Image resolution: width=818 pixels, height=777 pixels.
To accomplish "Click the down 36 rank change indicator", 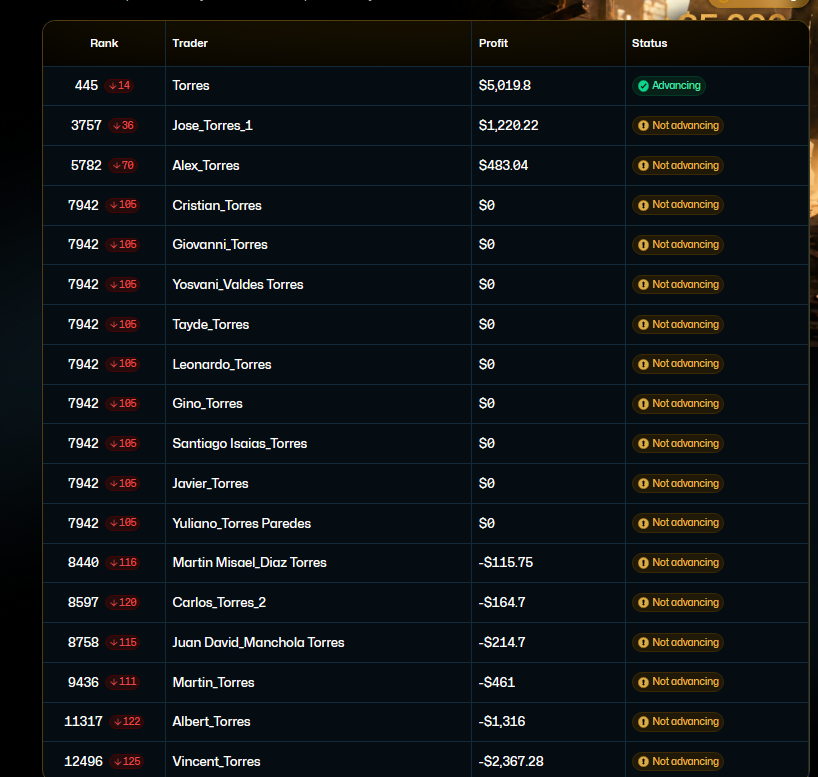I will (x=123, y=125).
